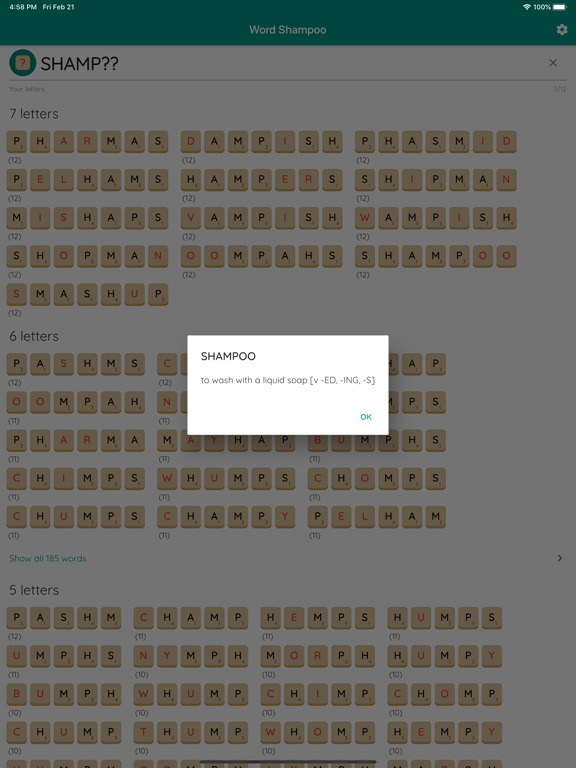Clear the letters with the X icon

(553, 63)
